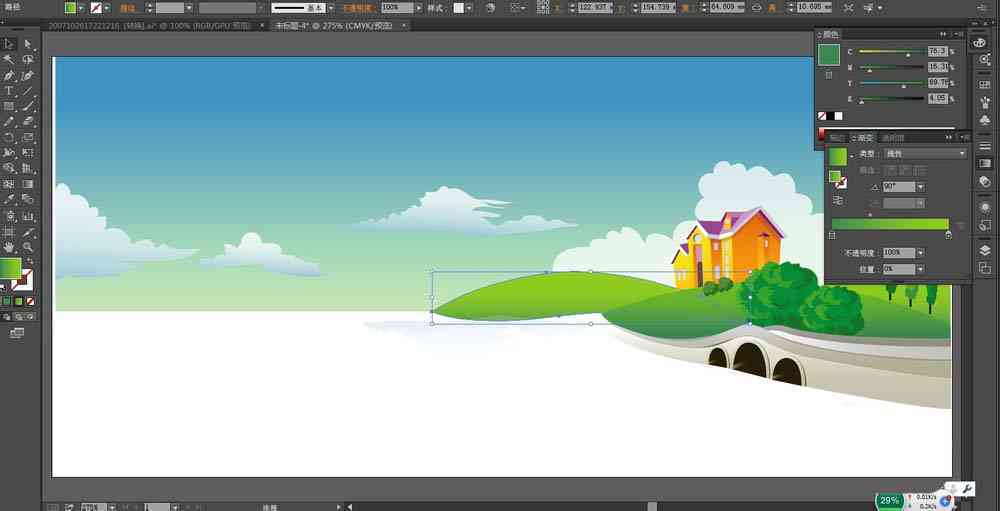Select the Pencil tool
This screenshot has height=511, width=1000.
click(9, 121)
